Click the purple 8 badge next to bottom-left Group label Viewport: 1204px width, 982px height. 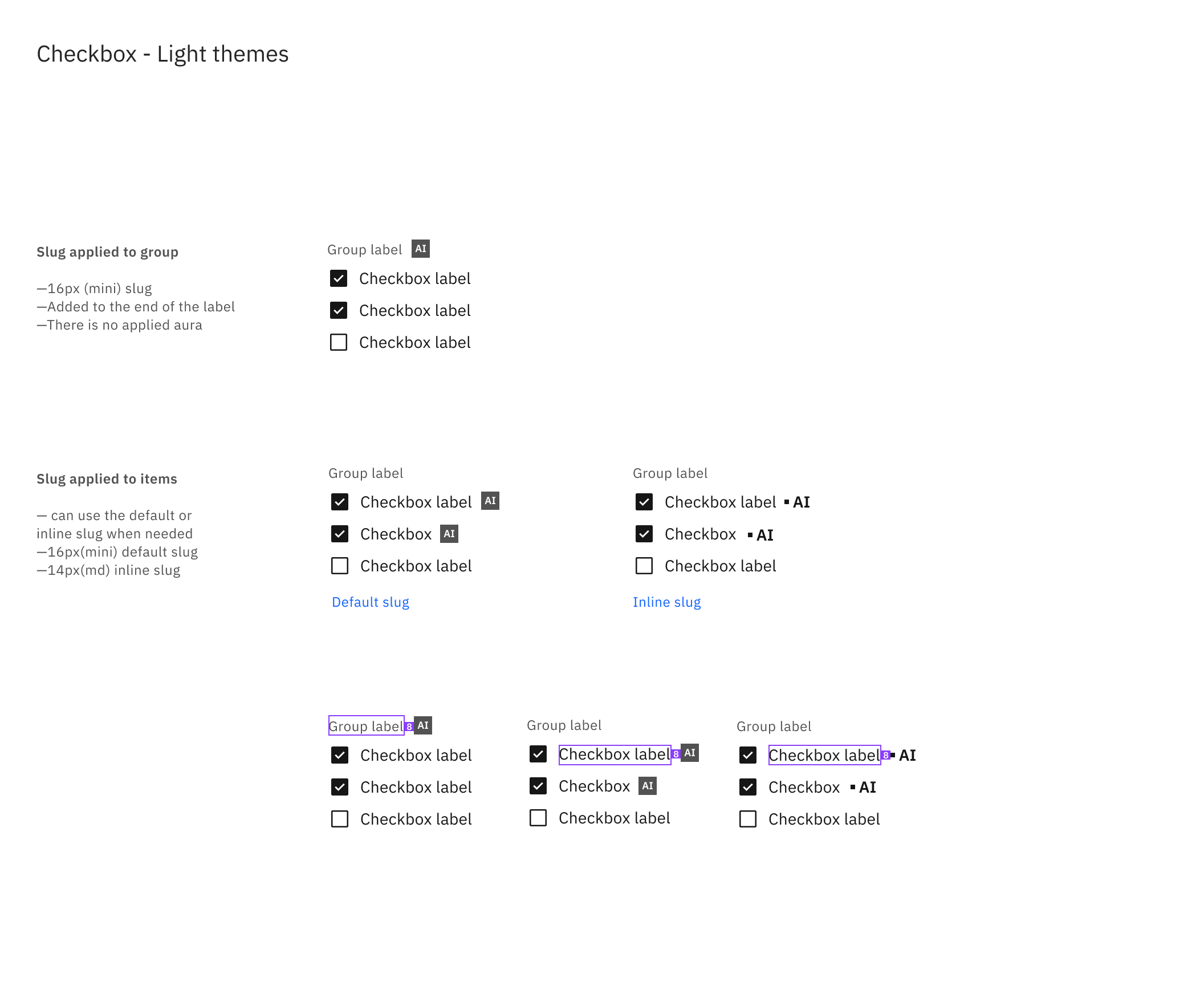point(409,727)
